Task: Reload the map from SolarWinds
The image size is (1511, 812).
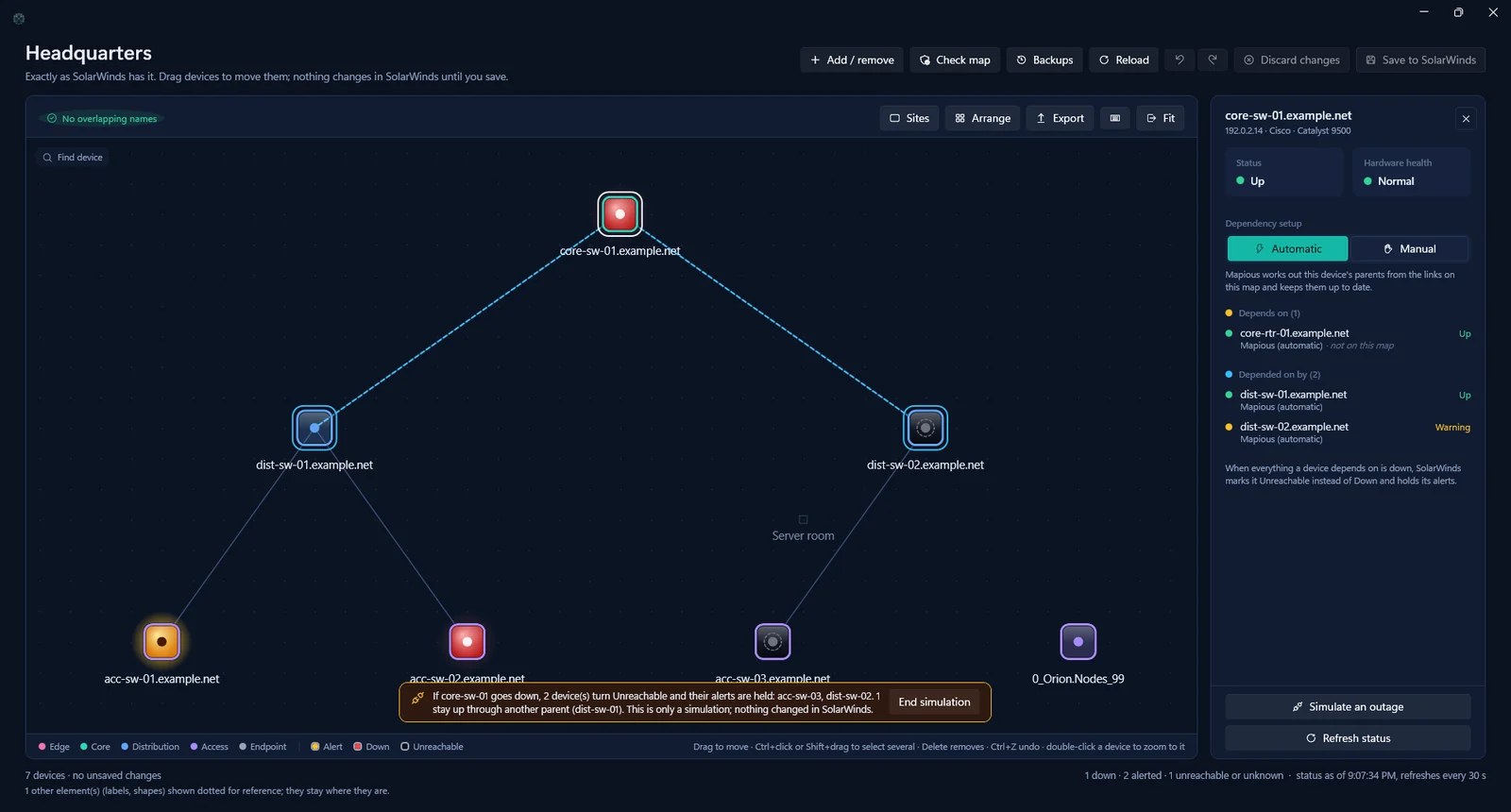Action: (x=1124, y=59)
